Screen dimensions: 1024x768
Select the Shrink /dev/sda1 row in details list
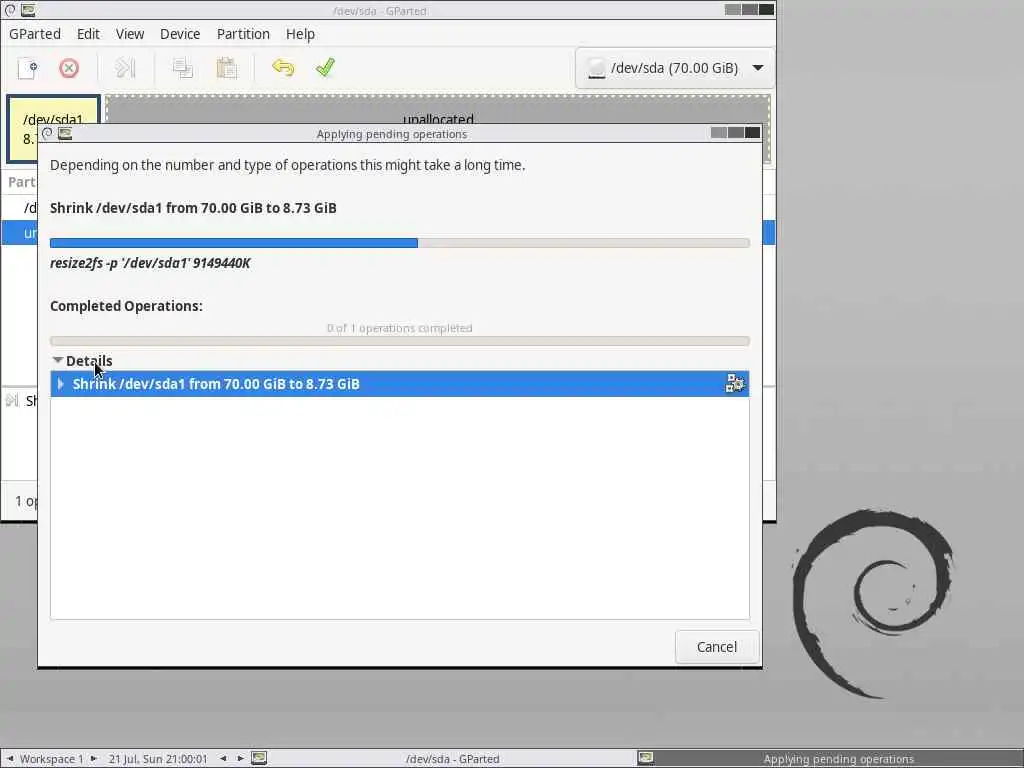tap(400, 384)
